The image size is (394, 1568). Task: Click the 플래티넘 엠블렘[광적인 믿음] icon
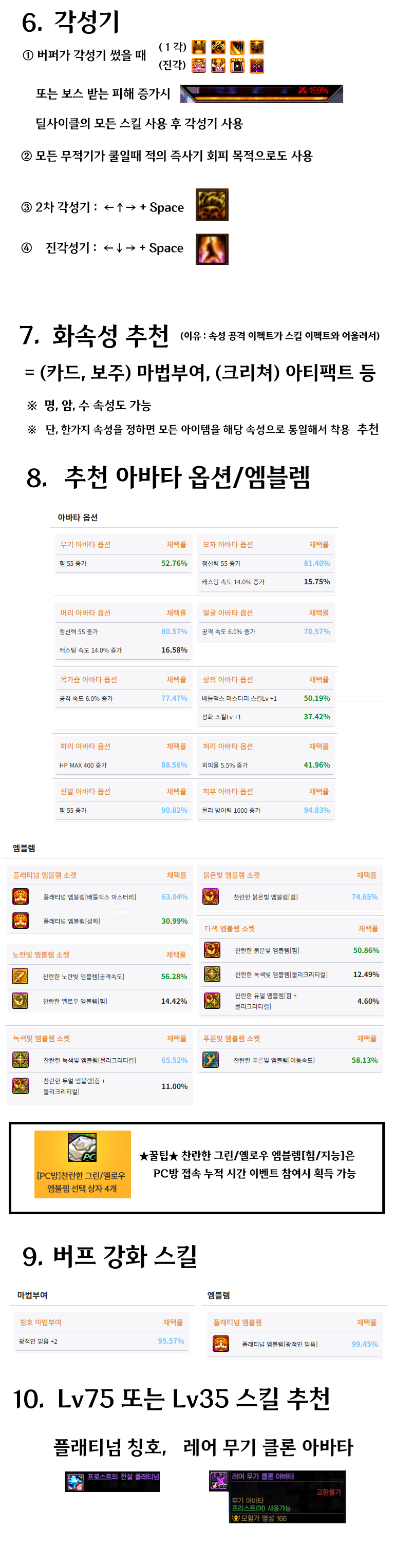(220, 1344)
